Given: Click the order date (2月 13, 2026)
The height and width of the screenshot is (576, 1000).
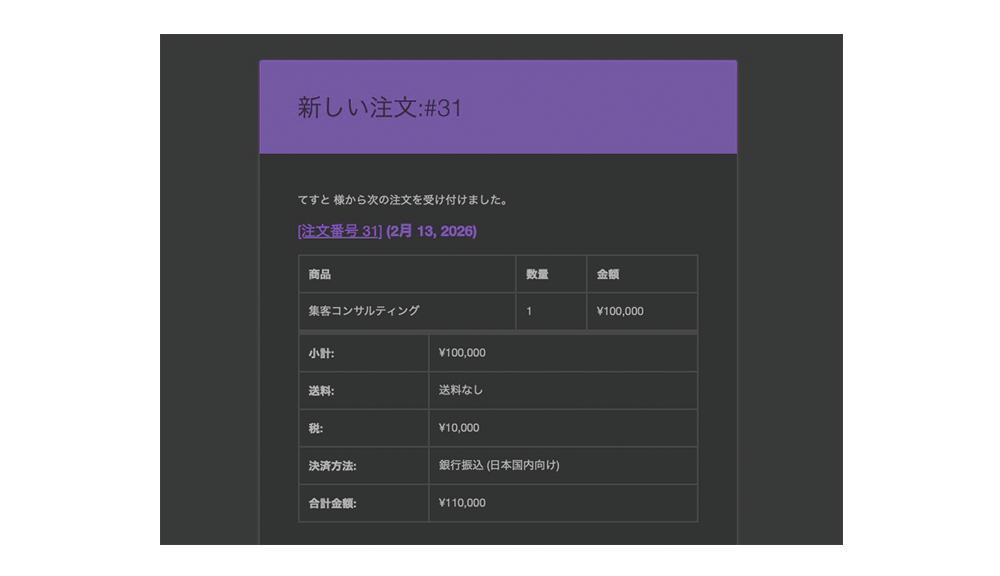Looking at the screenshot, I should [431, 231].
